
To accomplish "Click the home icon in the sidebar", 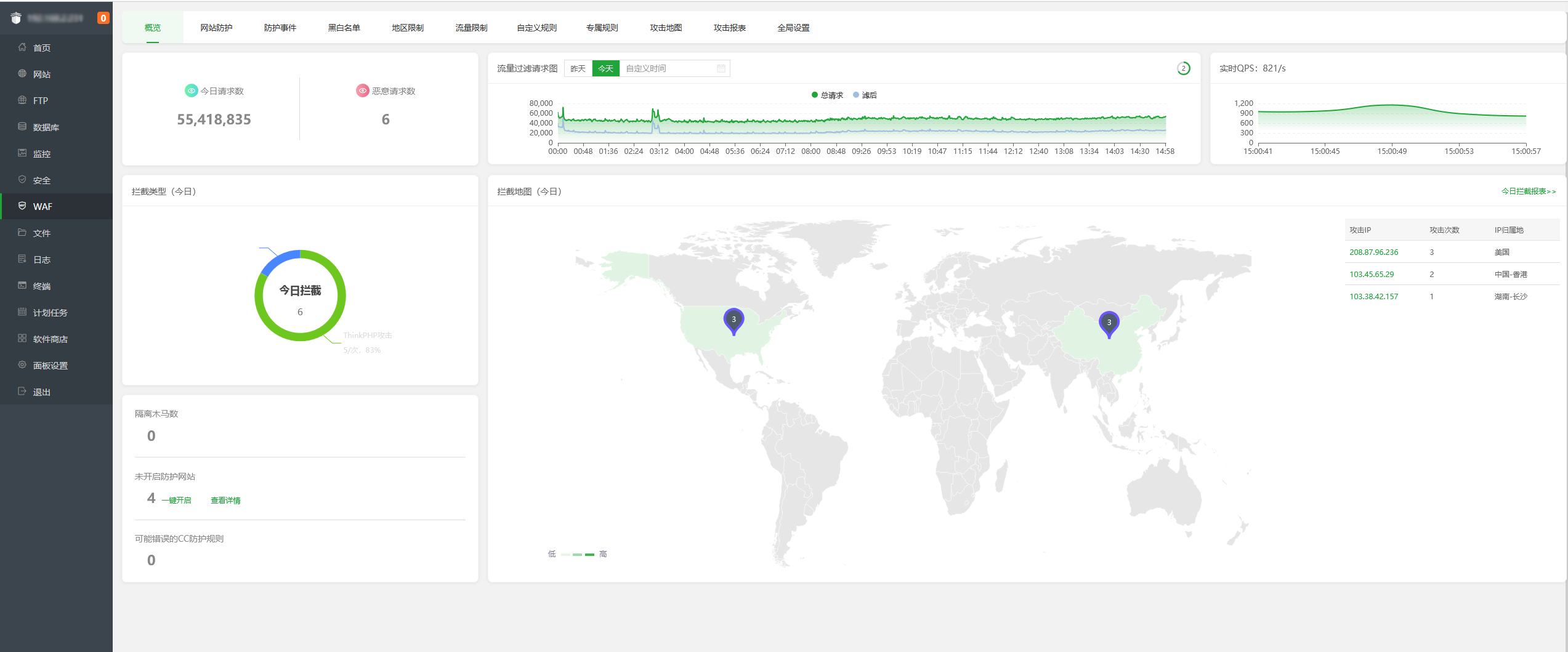I will click(22, 47).
